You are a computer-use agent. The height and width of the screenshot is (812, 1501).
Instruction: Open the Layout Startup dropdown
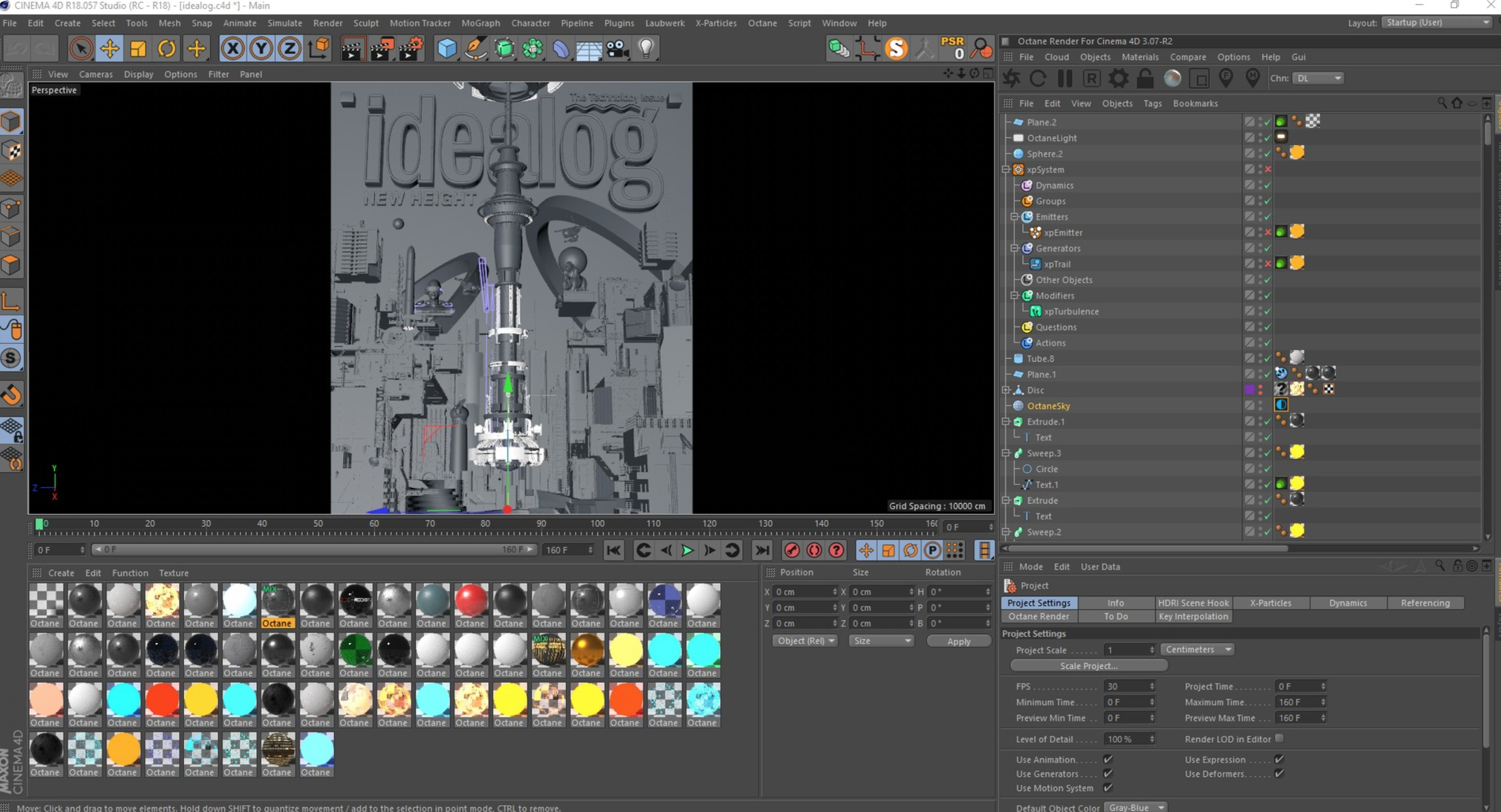tap(1437, 22)
